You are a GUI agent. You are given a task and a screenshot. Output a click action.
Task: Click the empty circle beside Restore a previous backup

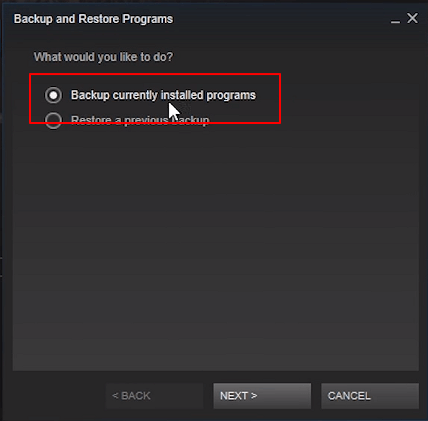(x=53, y=120)
